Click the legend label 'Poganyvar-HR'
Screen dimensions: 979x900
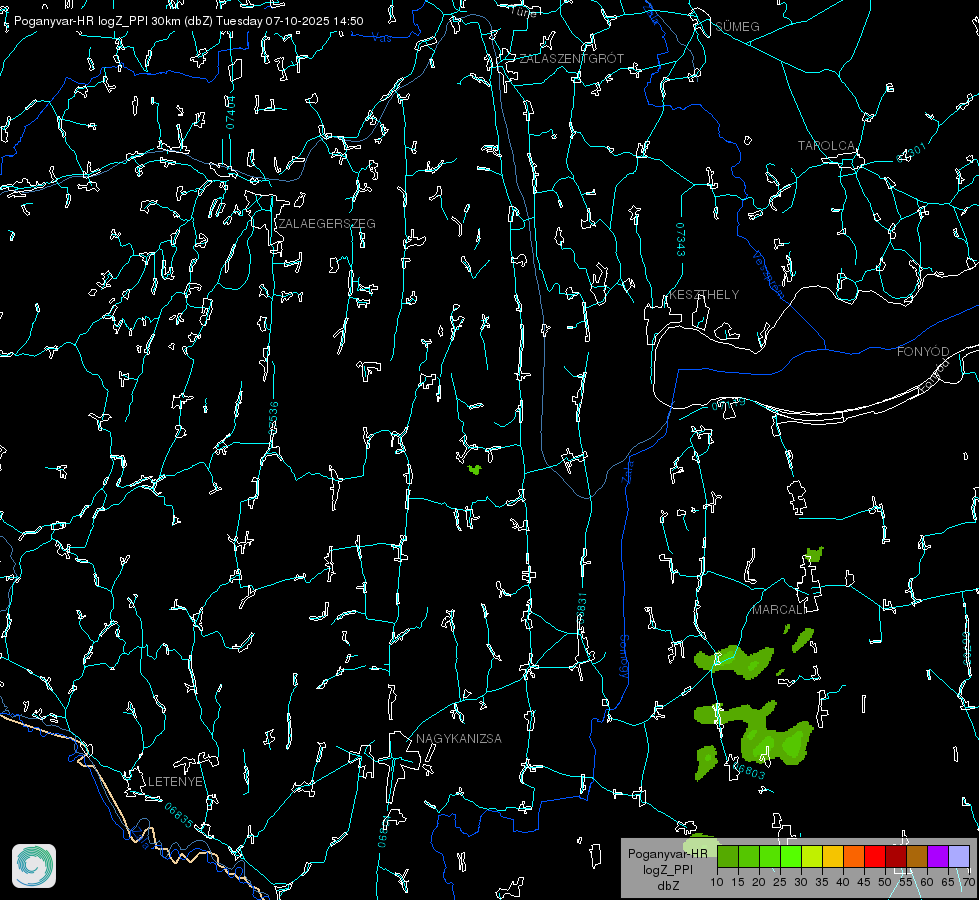(x=667, y=853)
